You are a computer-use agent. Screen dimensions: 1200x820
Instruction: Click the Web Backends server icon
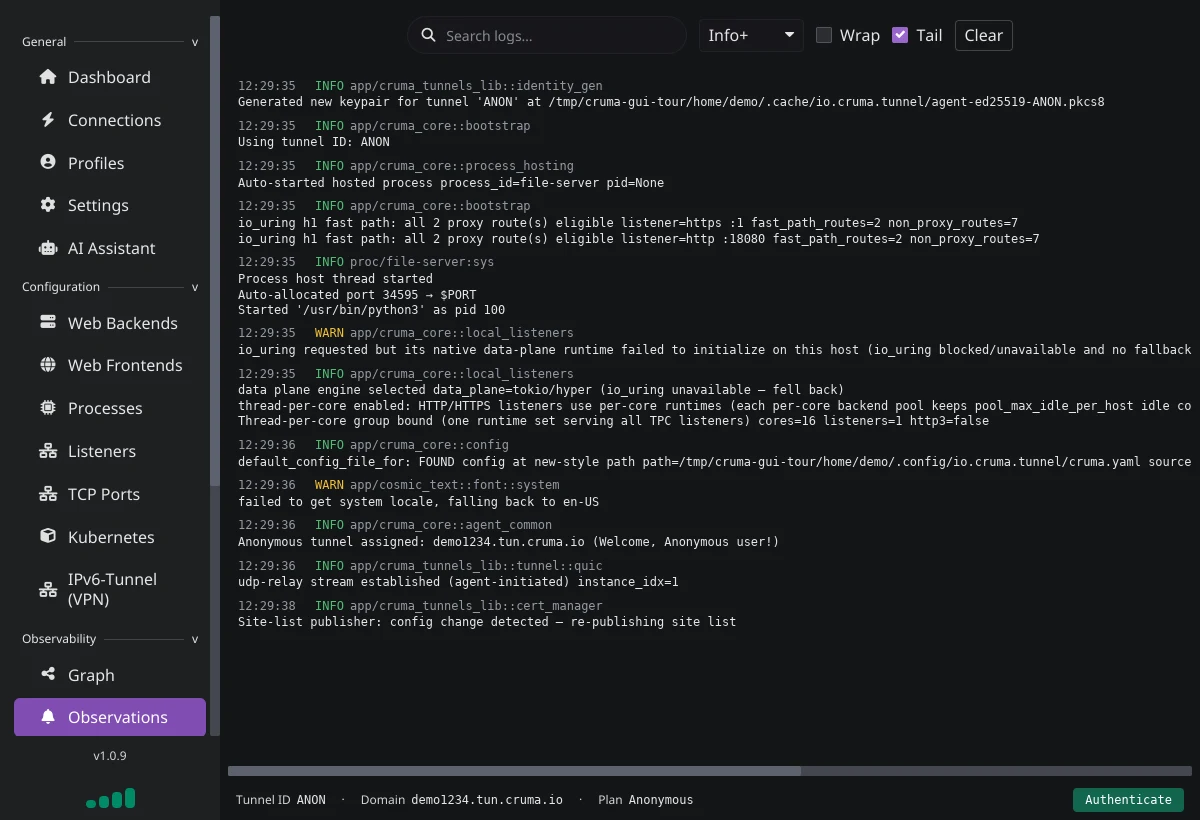coord(47,323)
